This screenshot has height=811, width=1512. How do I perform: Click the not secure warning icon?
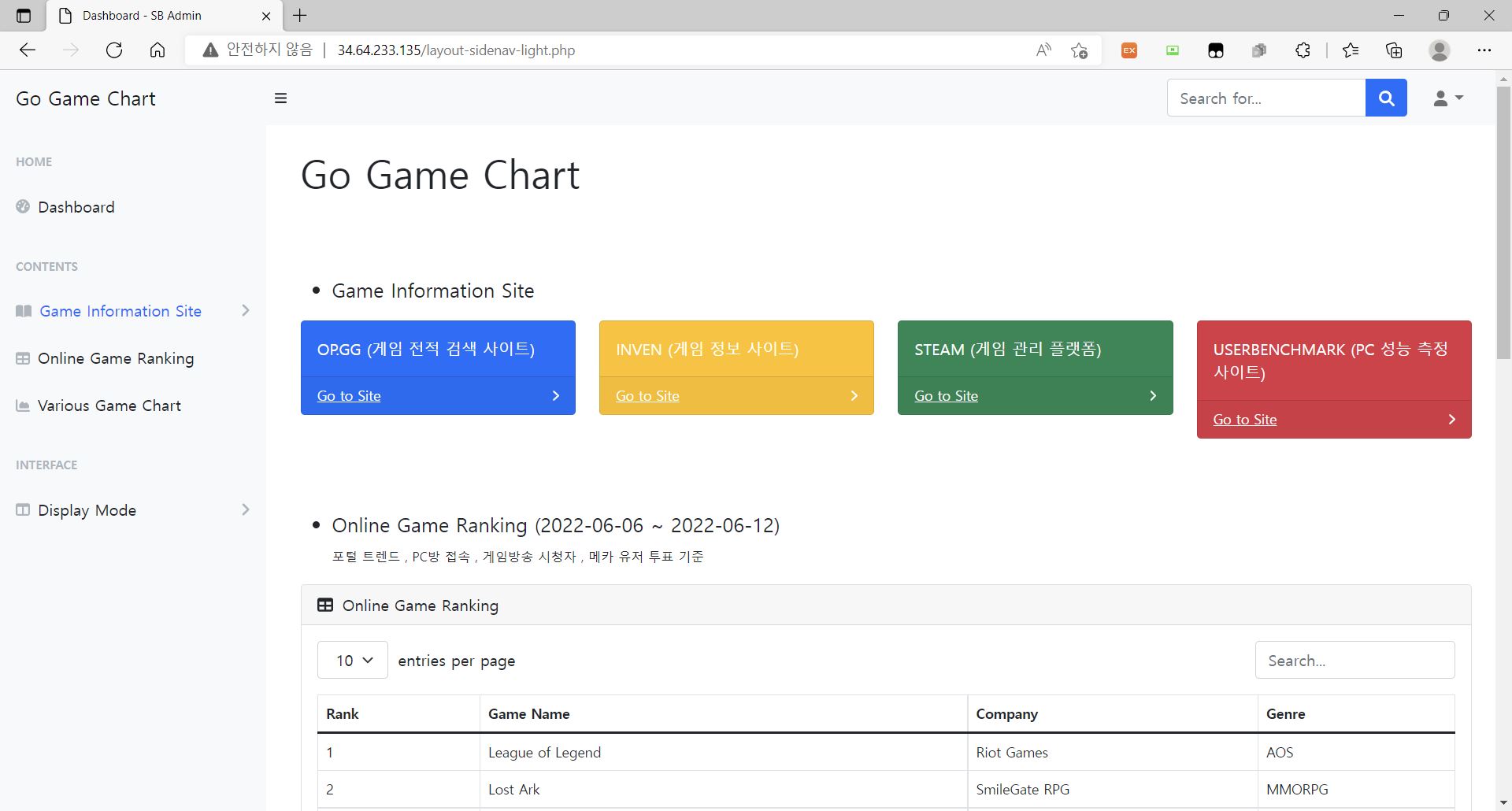click(x=210, y=50)
